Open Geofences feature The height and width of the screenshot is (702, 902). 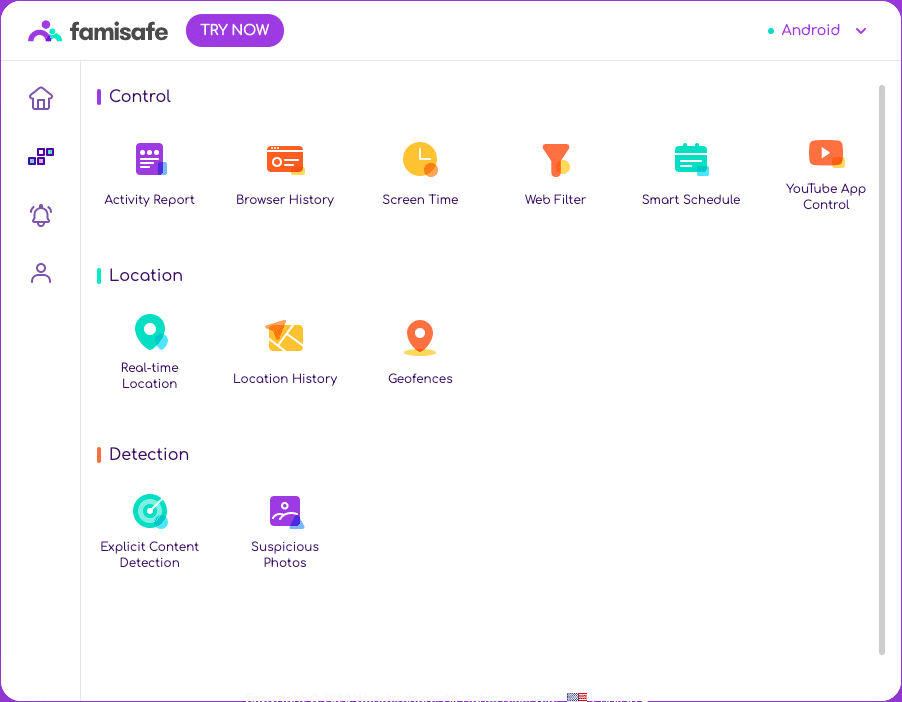tap(420, 338)
